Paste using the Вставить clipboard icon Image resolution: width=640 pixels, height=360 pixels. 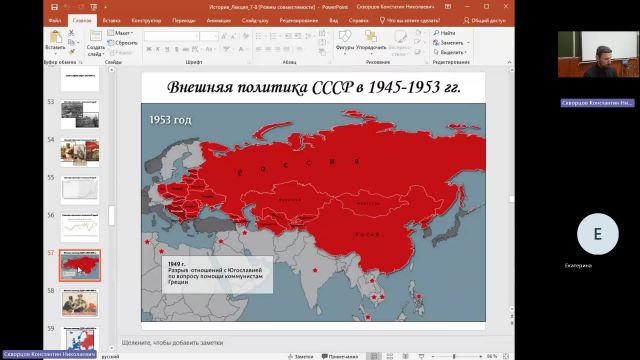[55, 41]
